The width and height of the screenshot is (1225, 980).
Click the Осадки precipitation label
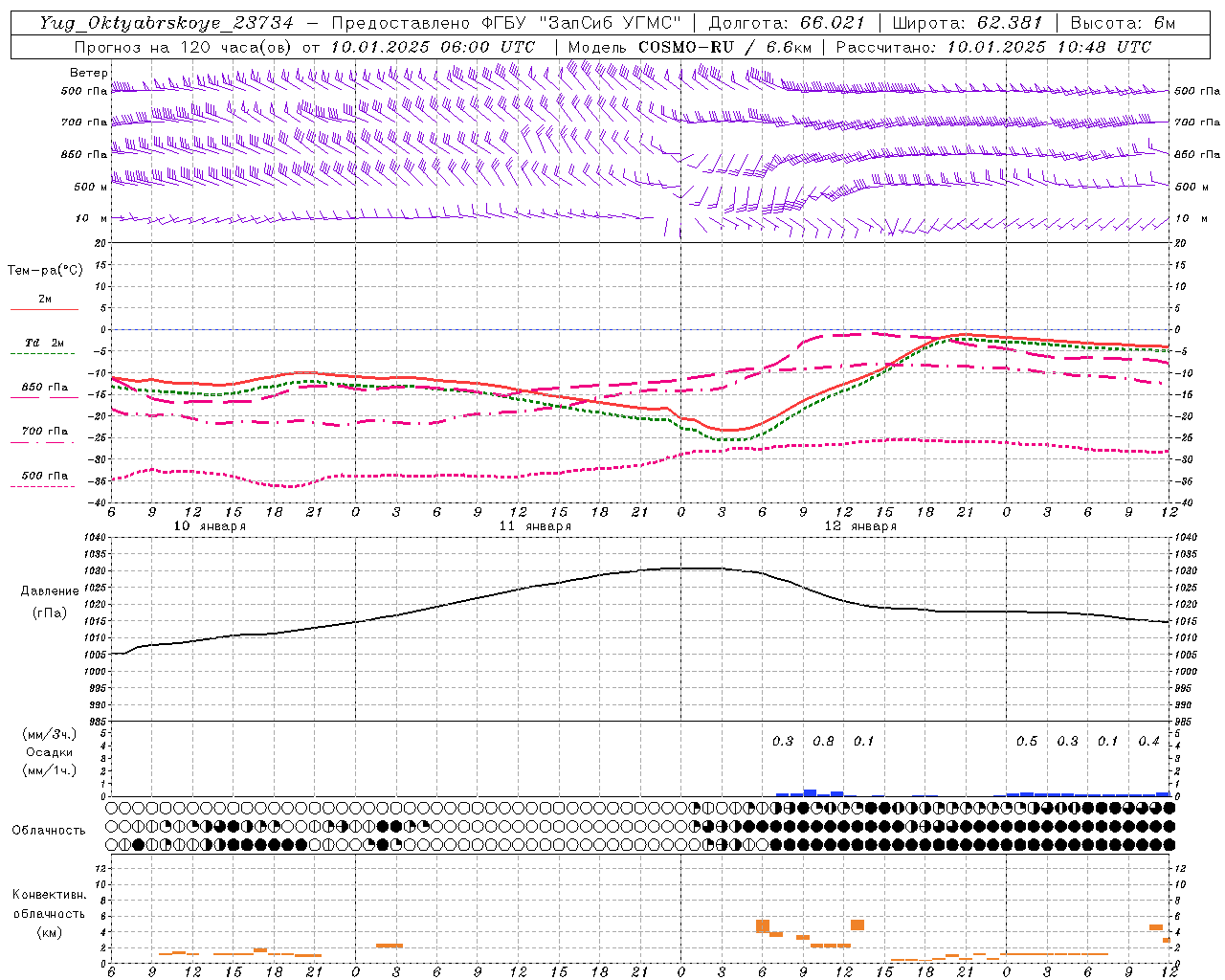(x=50, y=752)
